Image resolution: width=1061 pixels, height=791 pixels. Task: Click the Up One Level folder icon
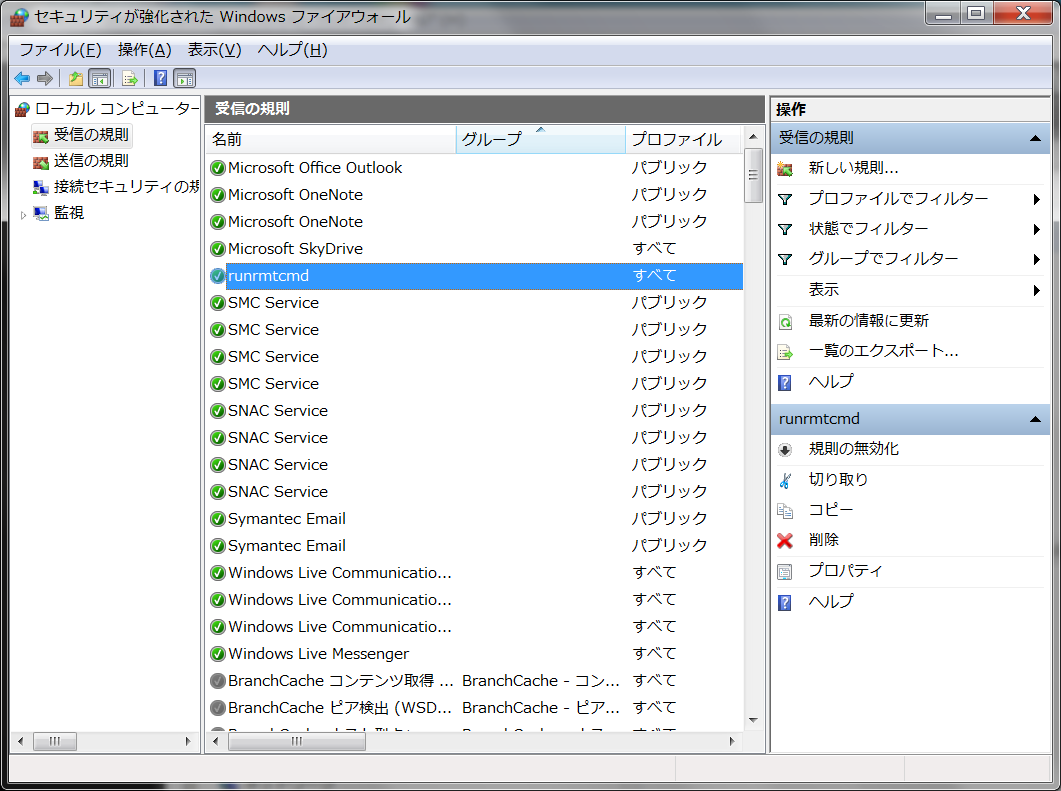click(75, 78)
